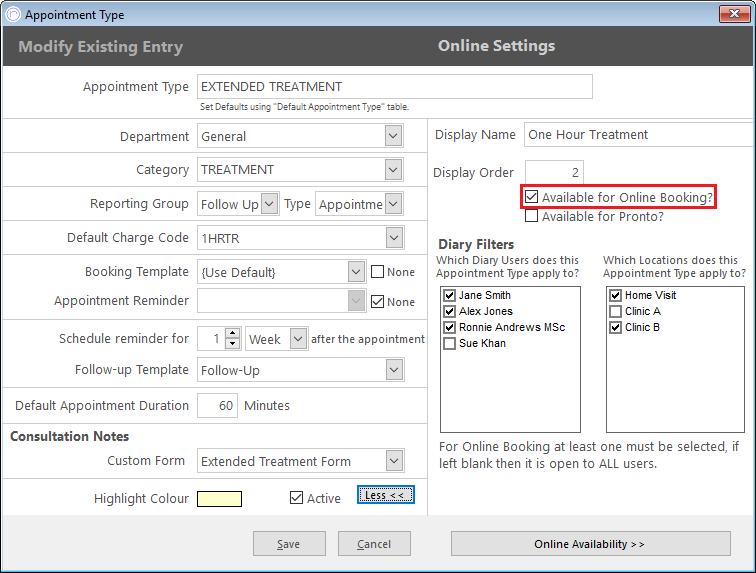Close the Appointment Type window

[734, 14]
